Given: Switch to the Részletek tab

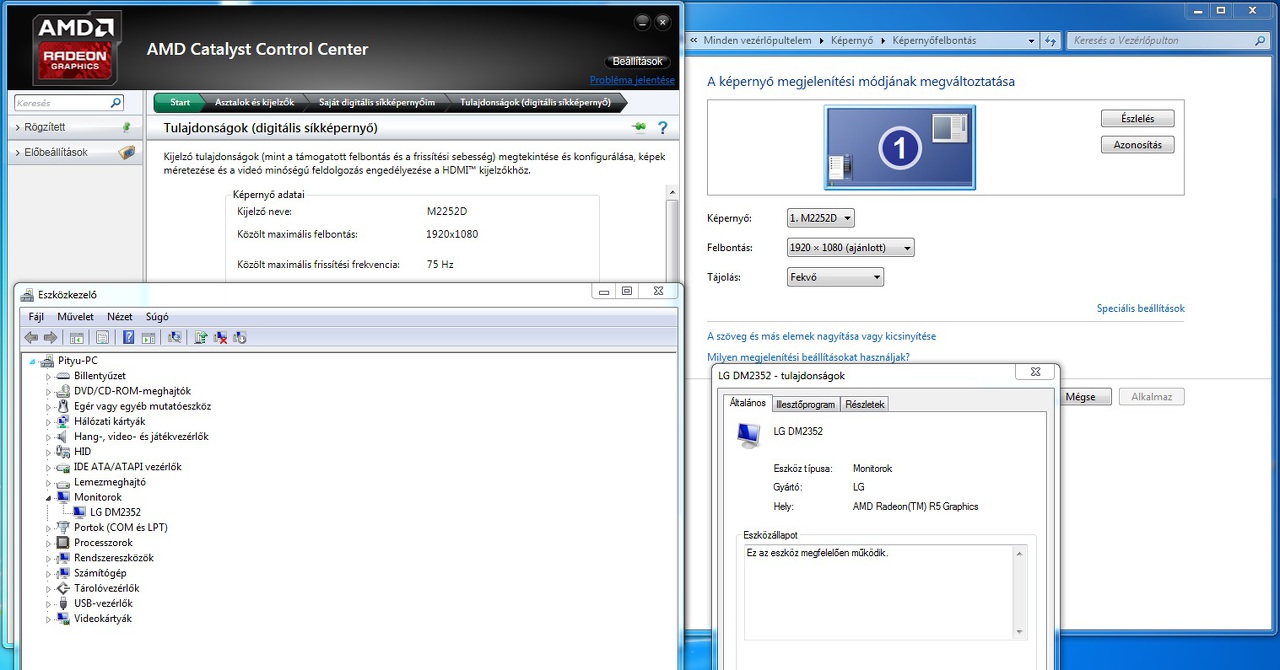Looking at the screenshot, I should (x=864, y=404).
